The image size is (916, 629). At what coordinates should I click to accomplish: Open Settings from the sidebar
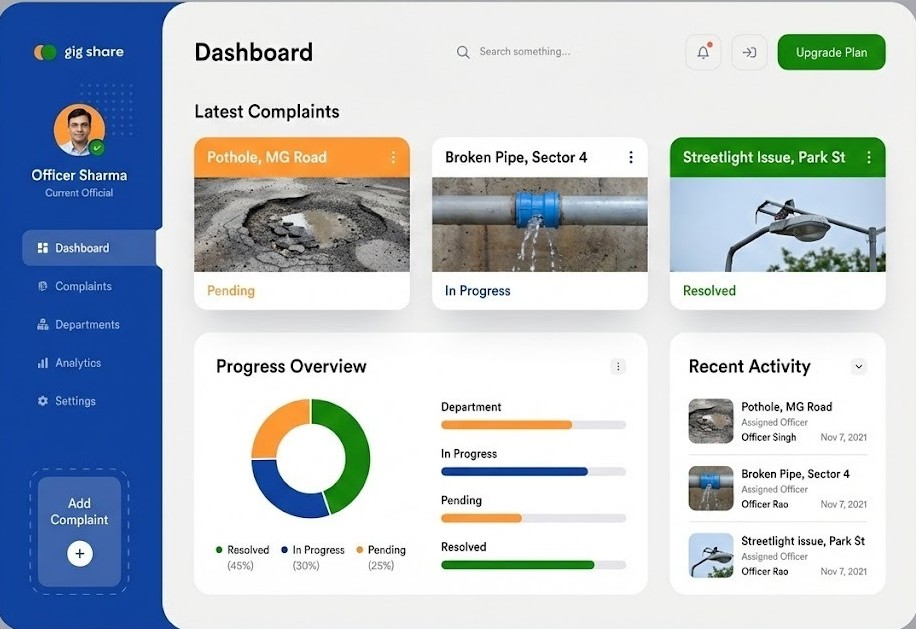coord(75,401)
